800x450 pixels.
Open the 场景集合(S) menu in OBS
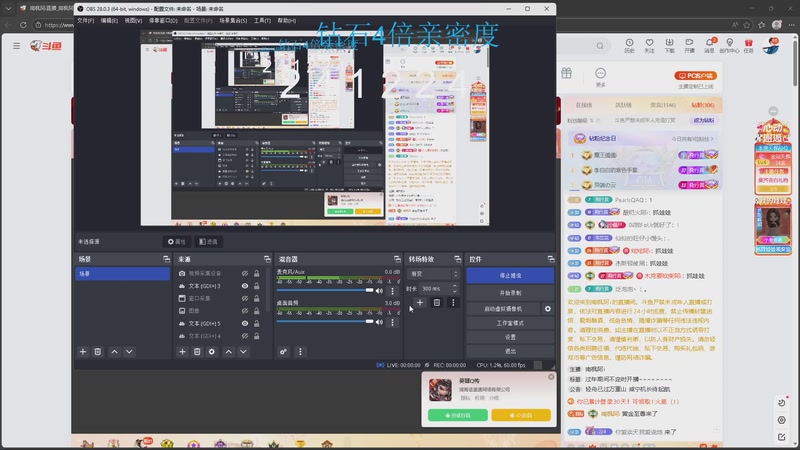coord(233,20)
